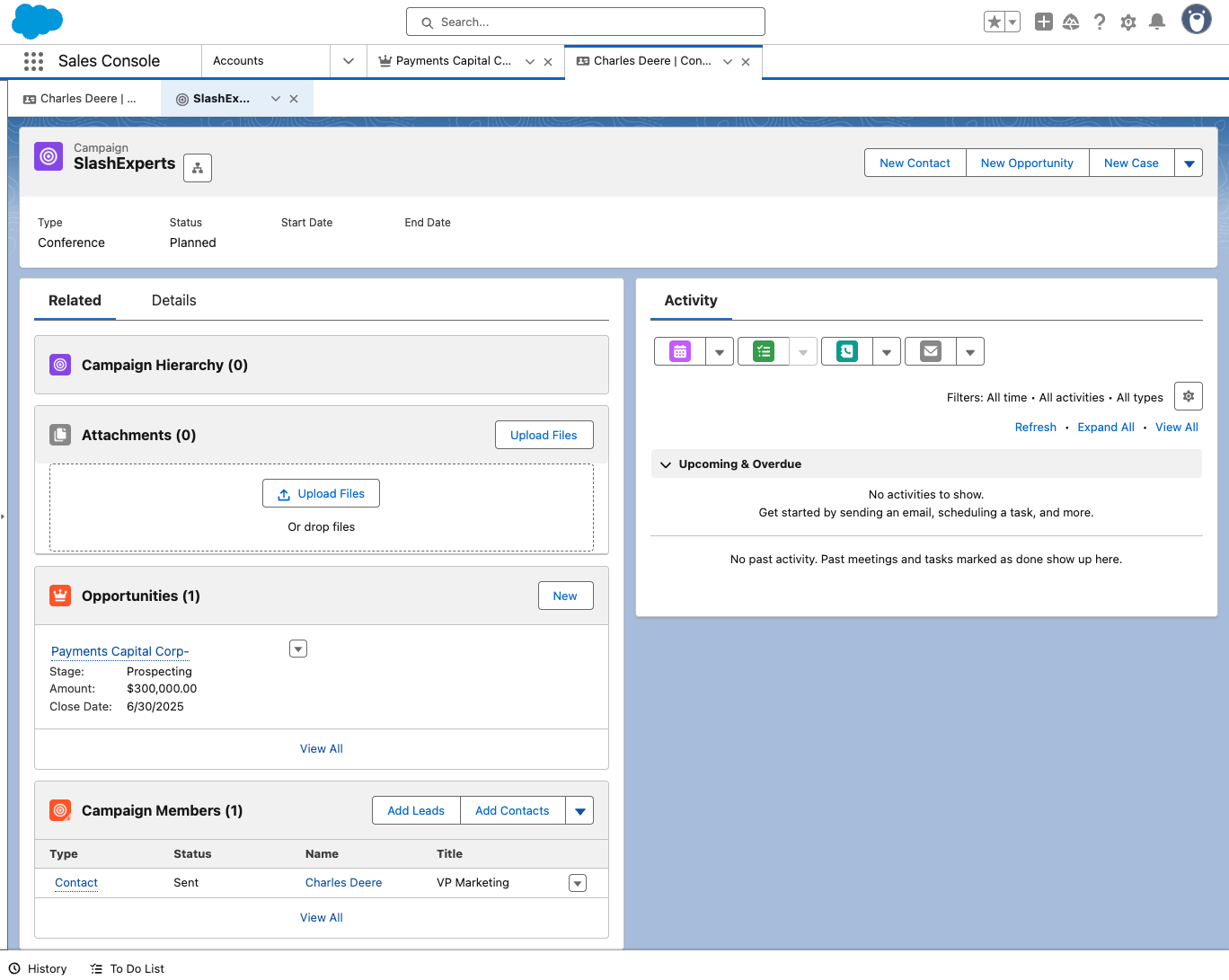Image resolution: width=1229 pixels, height=980 pixels.
Task: Open the History utility bar item
Action: [x=39, y=968]
